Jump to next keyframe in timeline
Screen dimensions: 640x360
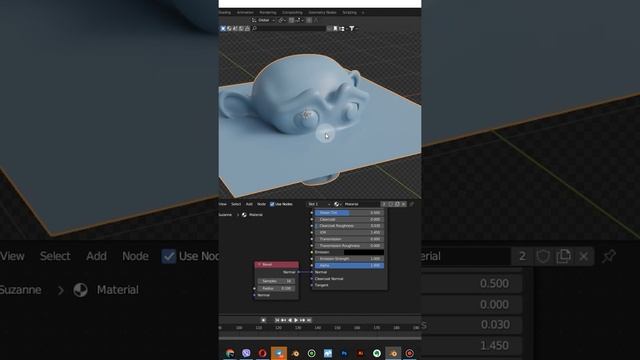pos(303,320)
